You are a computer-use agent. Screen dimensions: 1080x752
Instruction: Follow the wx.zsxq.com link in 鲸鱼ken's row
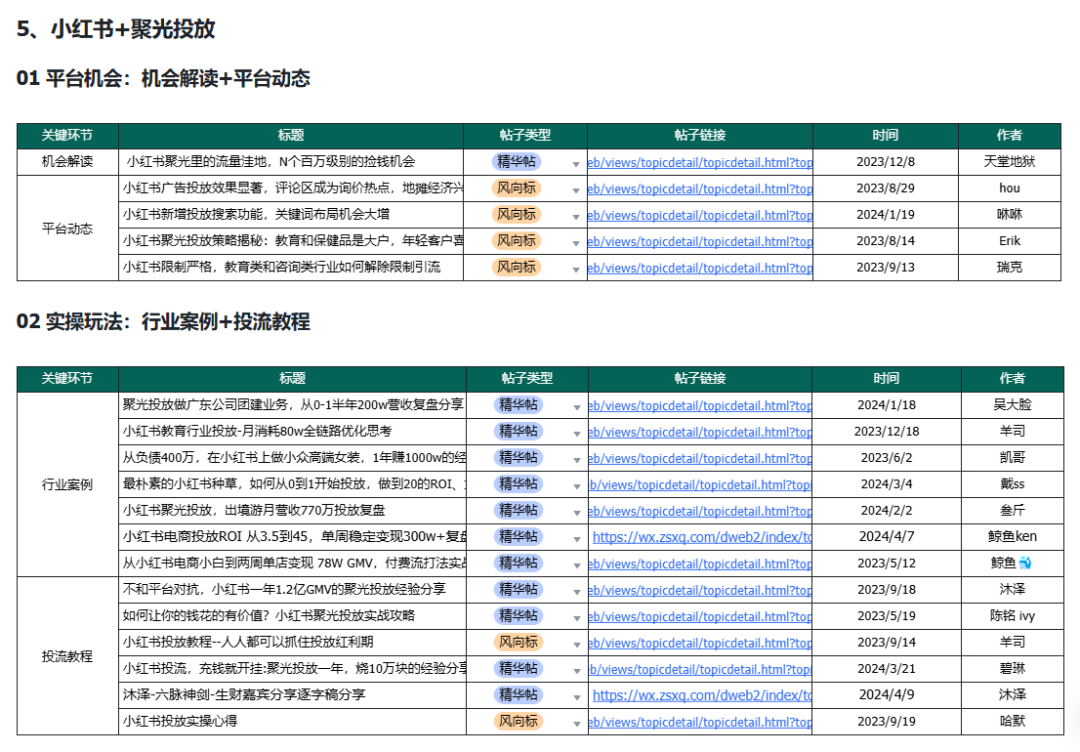click(x=700, y=537)
